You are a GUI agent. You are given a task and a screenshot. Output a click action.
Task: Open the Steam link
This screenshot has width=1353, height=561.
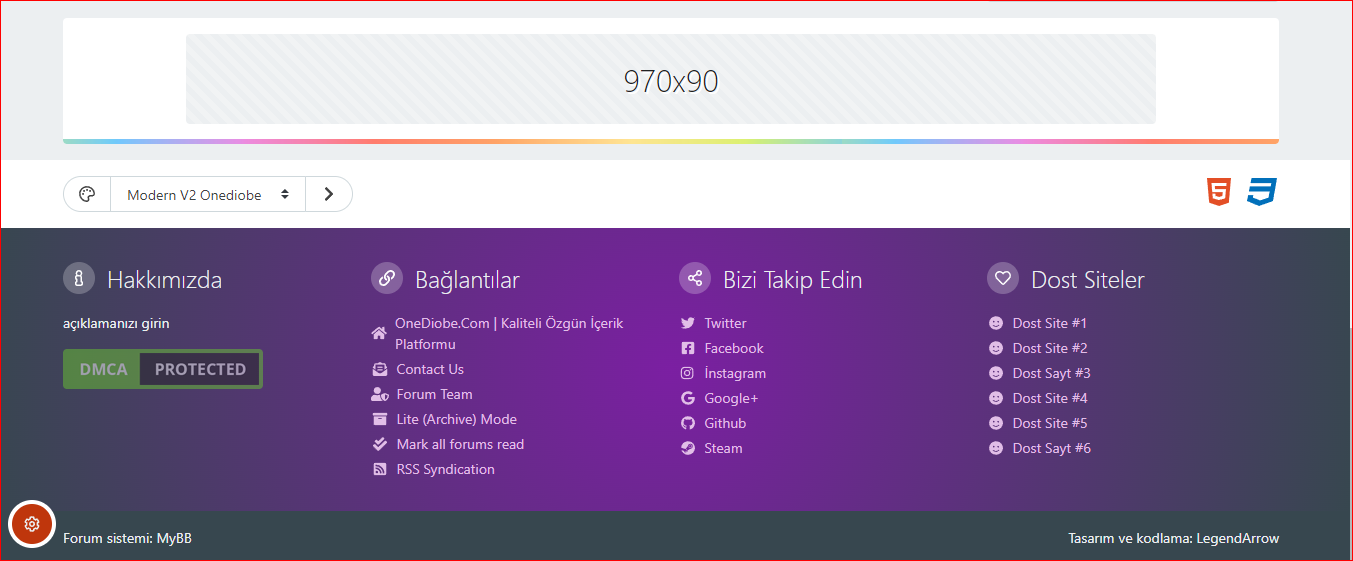coord(723,448)
